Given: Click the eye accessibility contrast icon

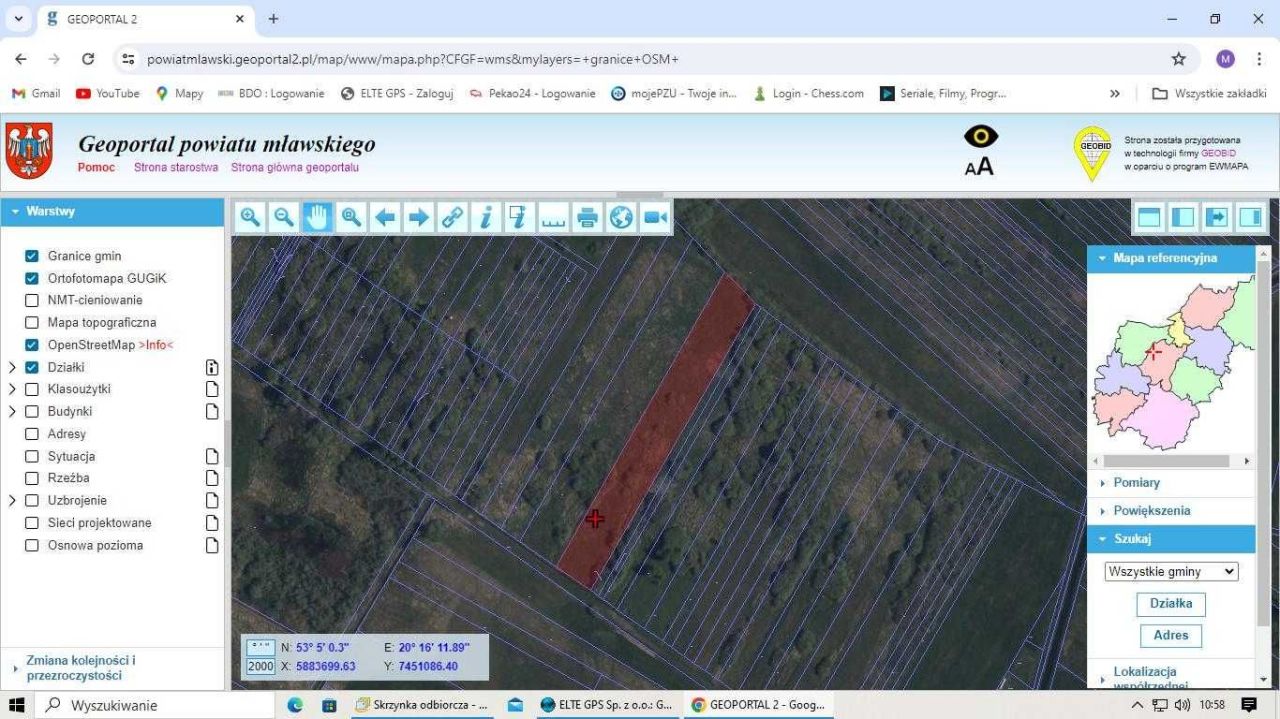Looking at the screenshot, I should 980,136.
